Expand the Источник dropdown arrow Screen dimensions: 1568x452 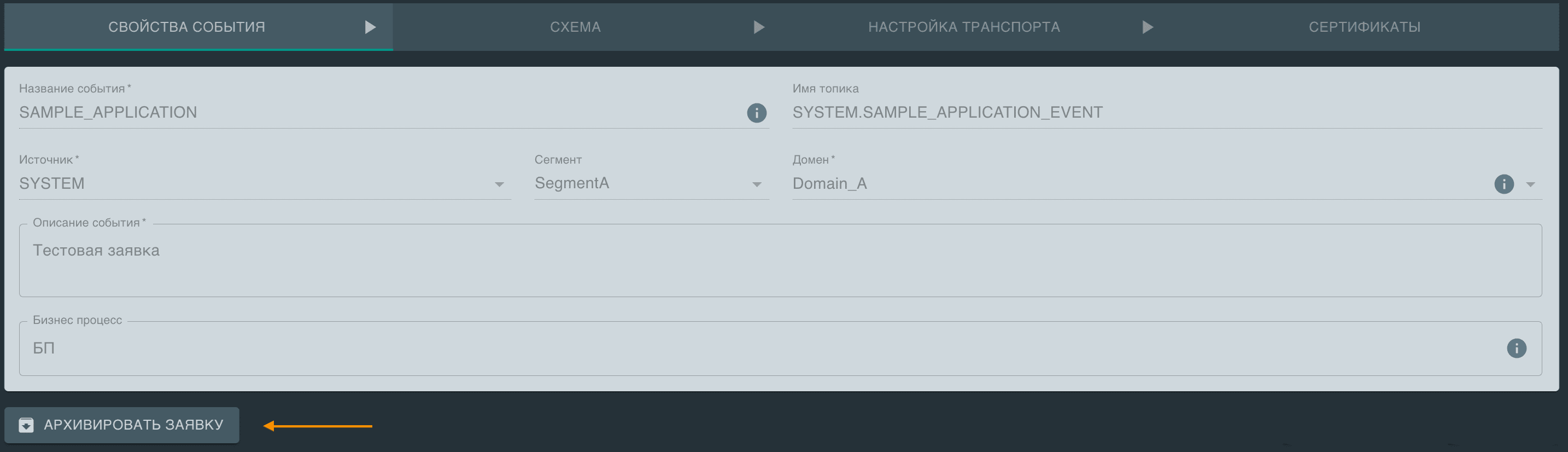[x=499, y=184]
